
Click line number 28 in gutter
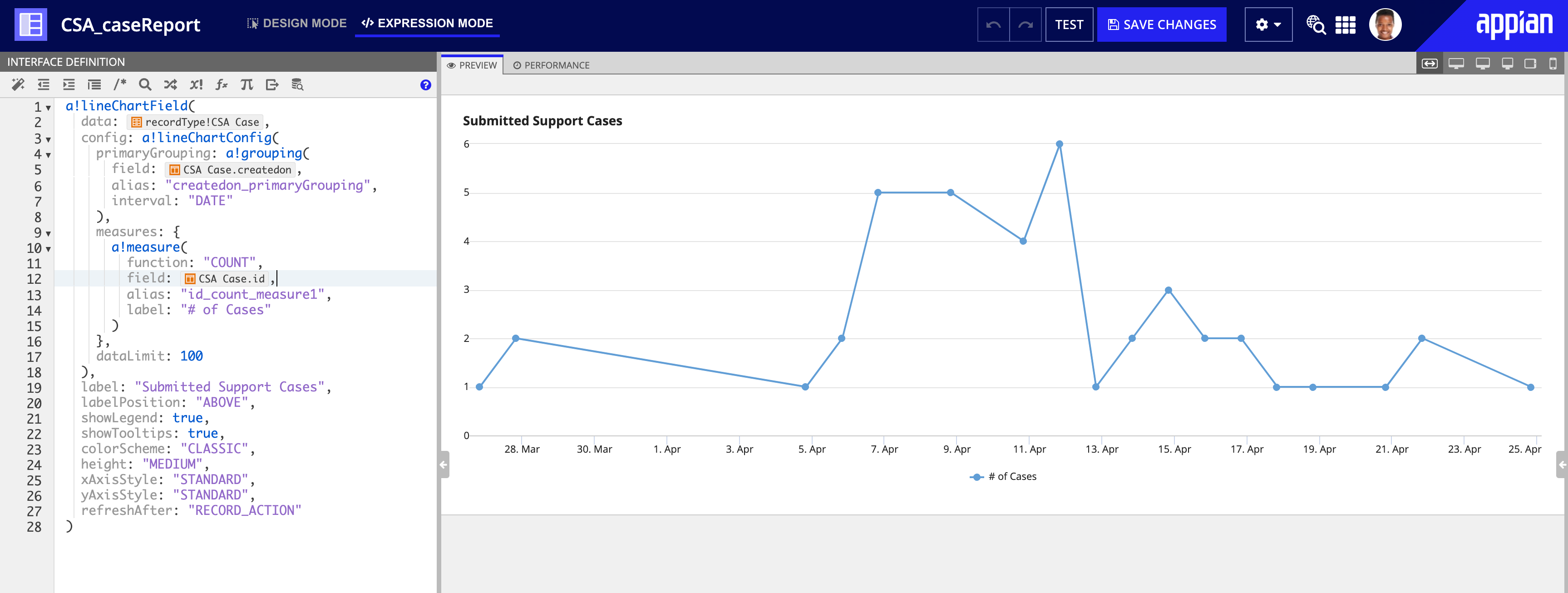pyautogui.click(x=34, y=527)
